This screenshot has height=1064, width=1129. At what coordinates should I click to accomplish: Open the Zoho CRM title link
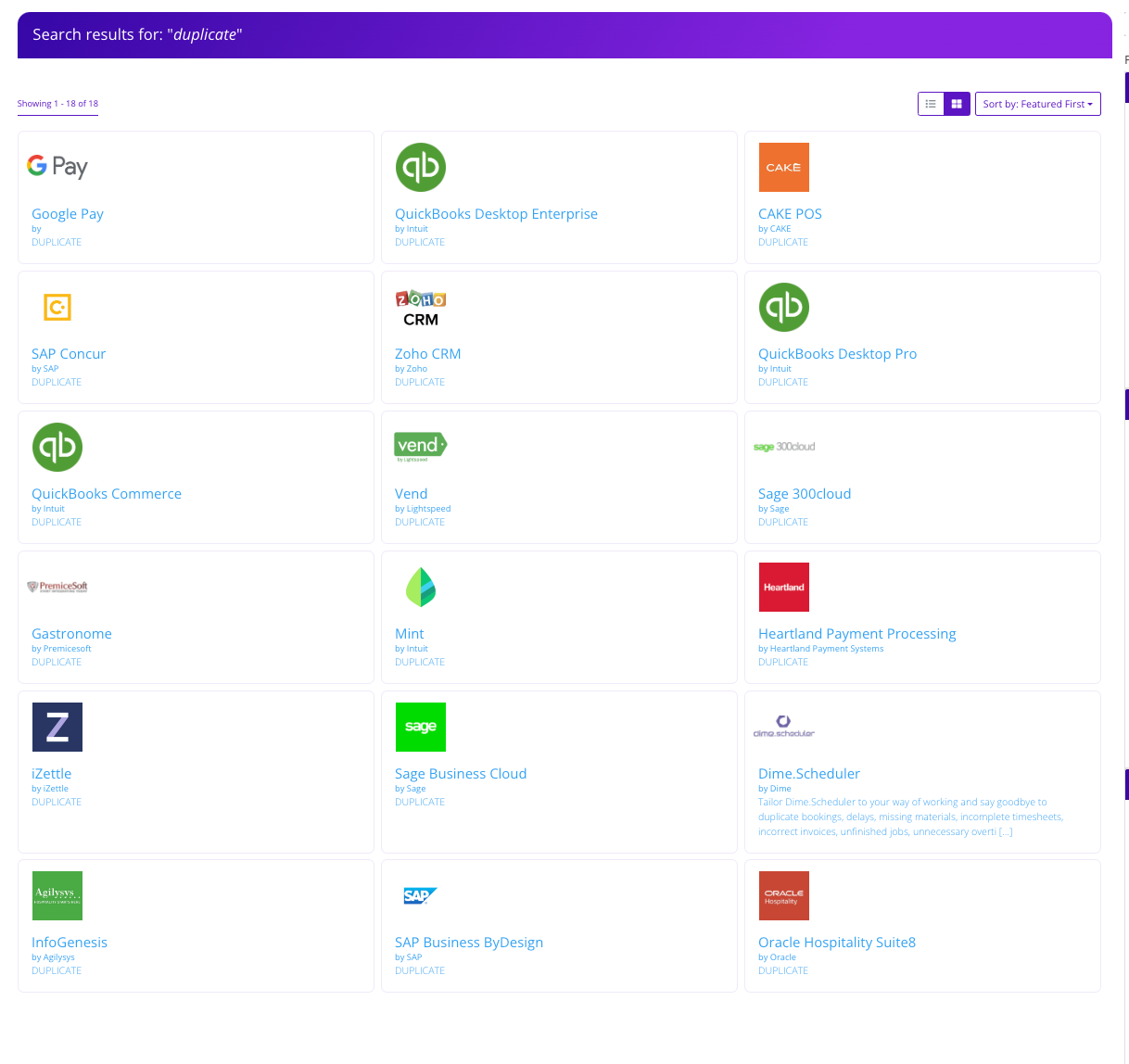pos(427,354)
